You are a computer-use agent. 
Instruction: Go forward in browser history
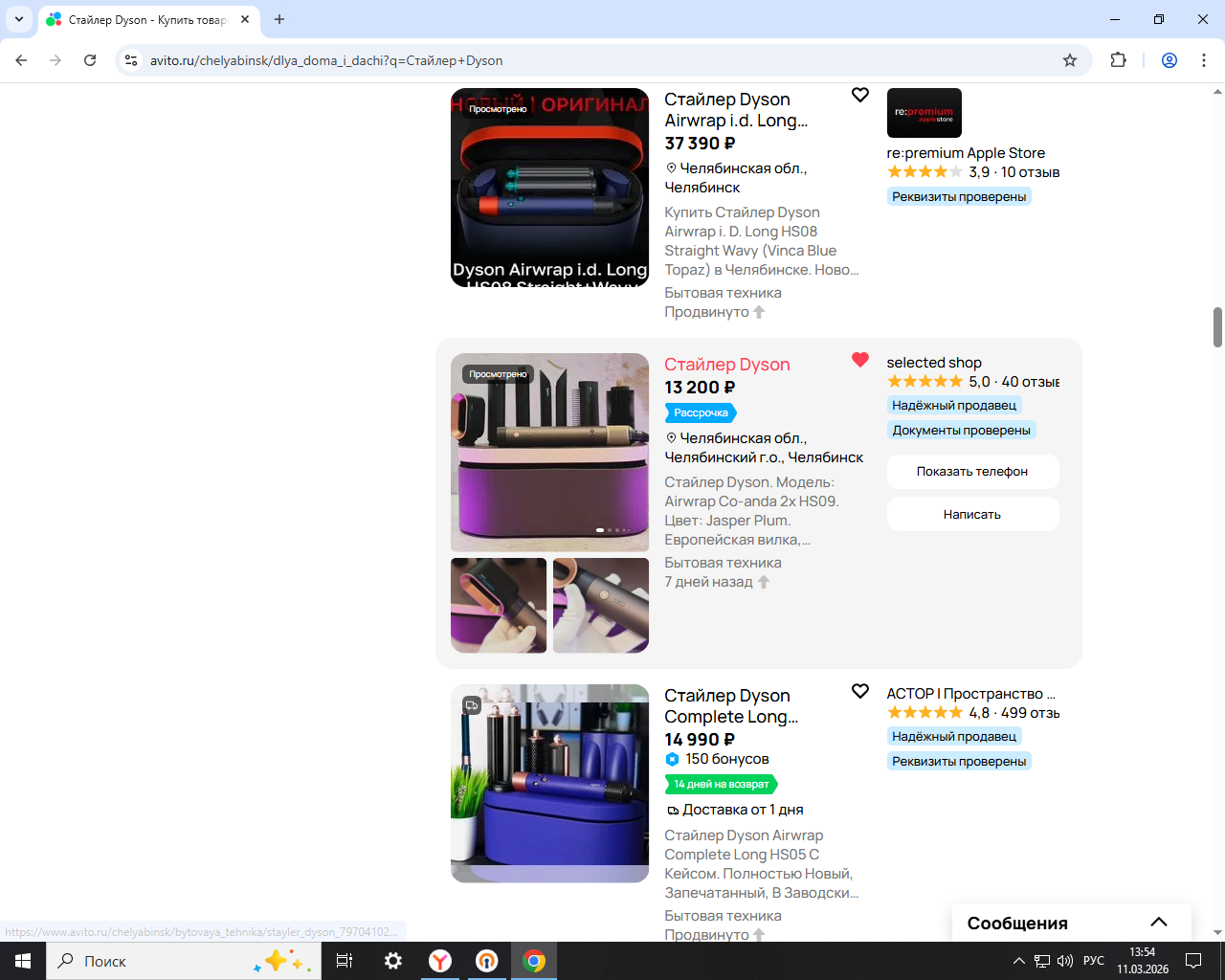tap(56, 60)
